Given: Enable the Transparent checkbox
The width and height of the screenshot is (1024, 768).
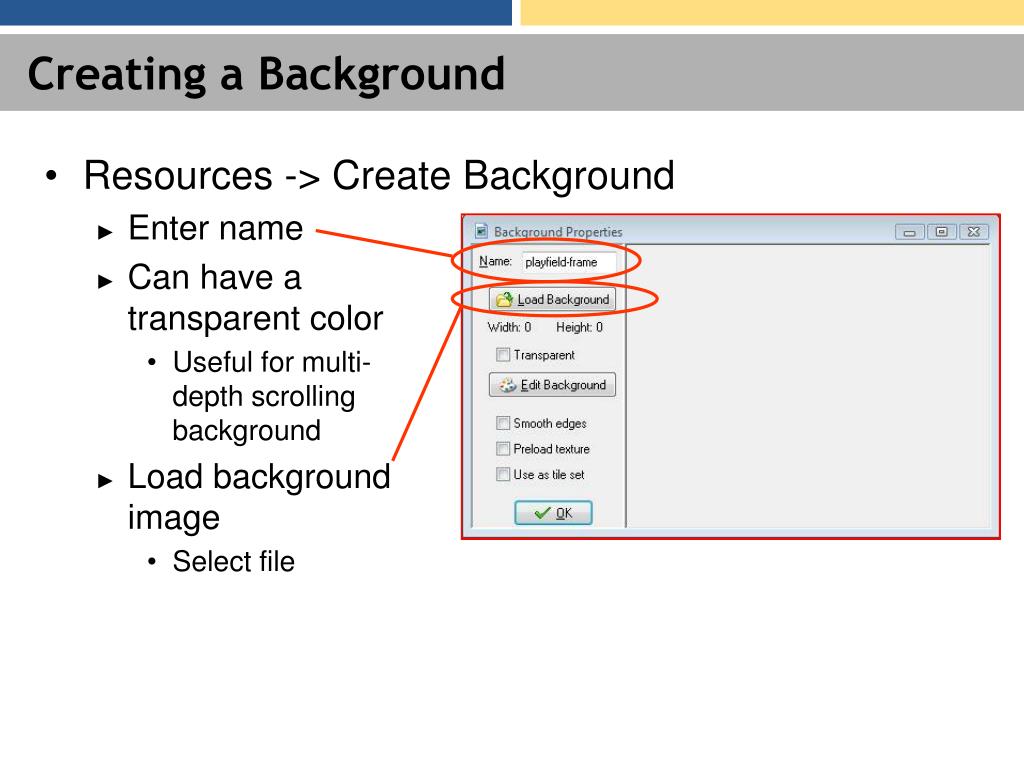Looking at the screenshot, I should pyautogui.click(x=503, y=355).
